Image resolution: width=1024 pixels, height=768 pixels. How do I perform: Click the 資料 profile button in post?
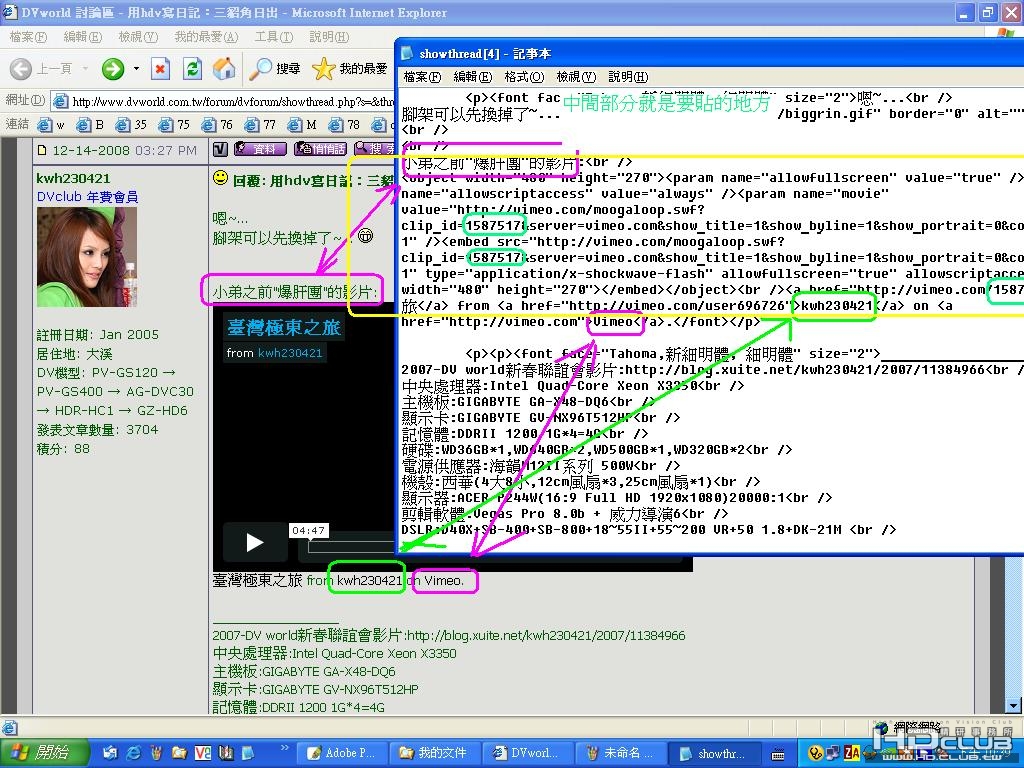[260, 149]
